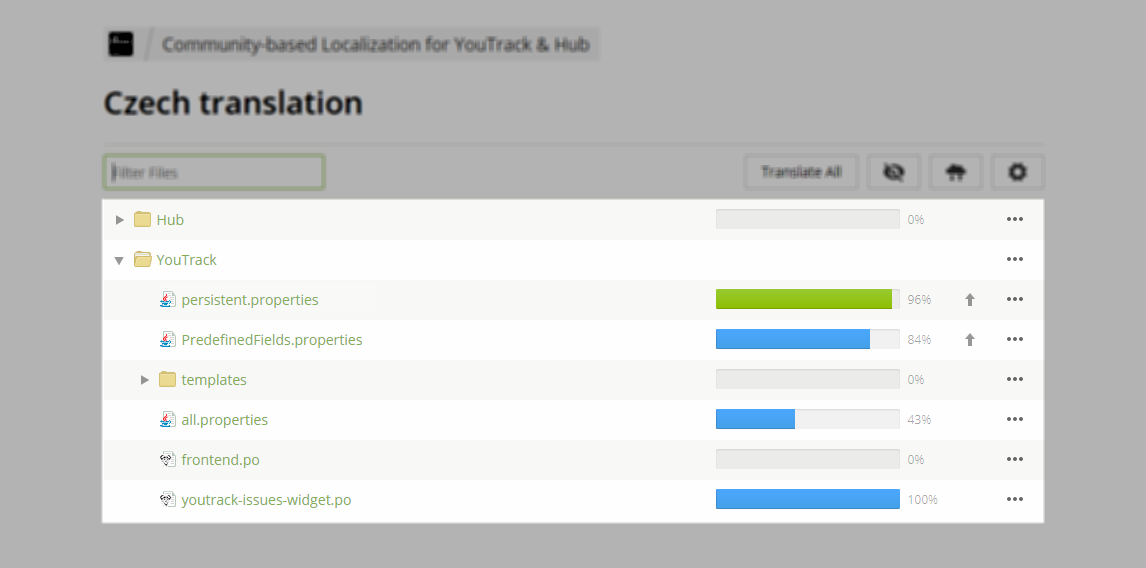Image resolution: width=1146 pixels, height=568 pixels.
Task: Open more options menu for PredefinedFields.properties
Action: tap(1014, 339)
